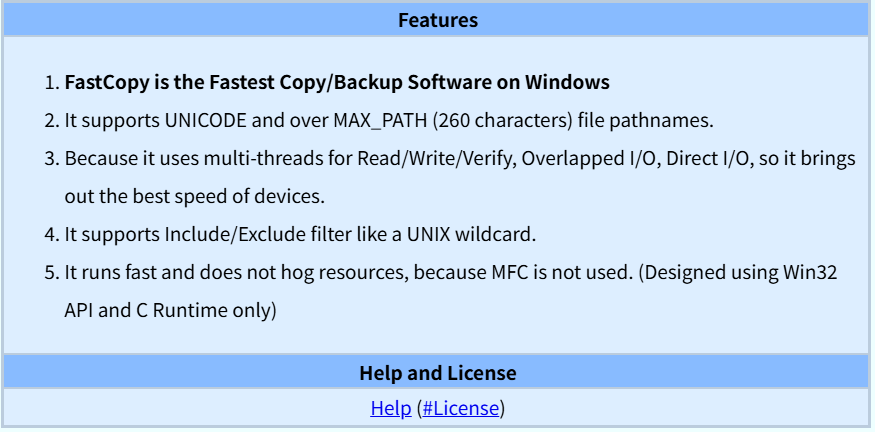Screen dimensions: 875x432
Task: Click the bold FastCopy Fastest Copy/Backup headline
Action: click(x=337, y=83)
